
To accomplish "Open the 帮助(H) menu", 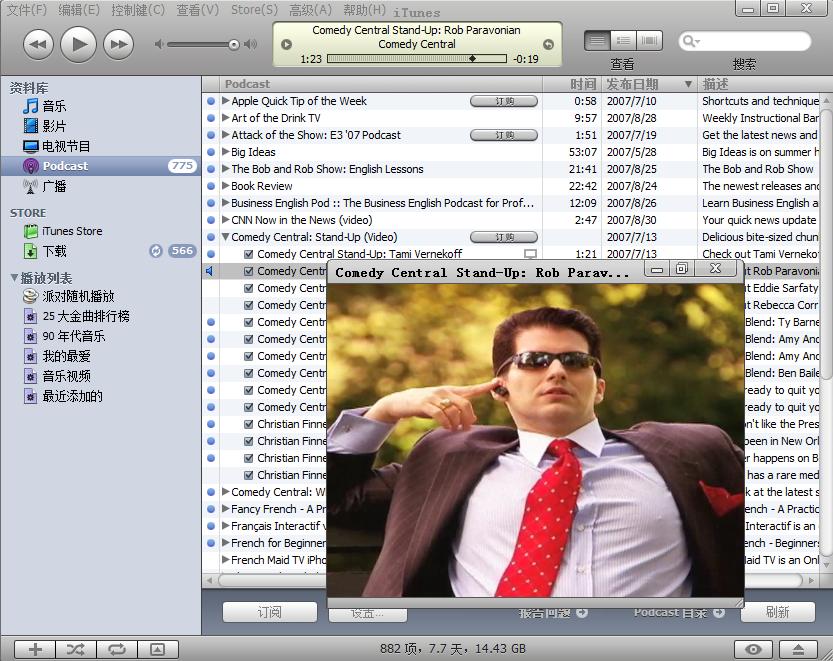I will (364, 10).
